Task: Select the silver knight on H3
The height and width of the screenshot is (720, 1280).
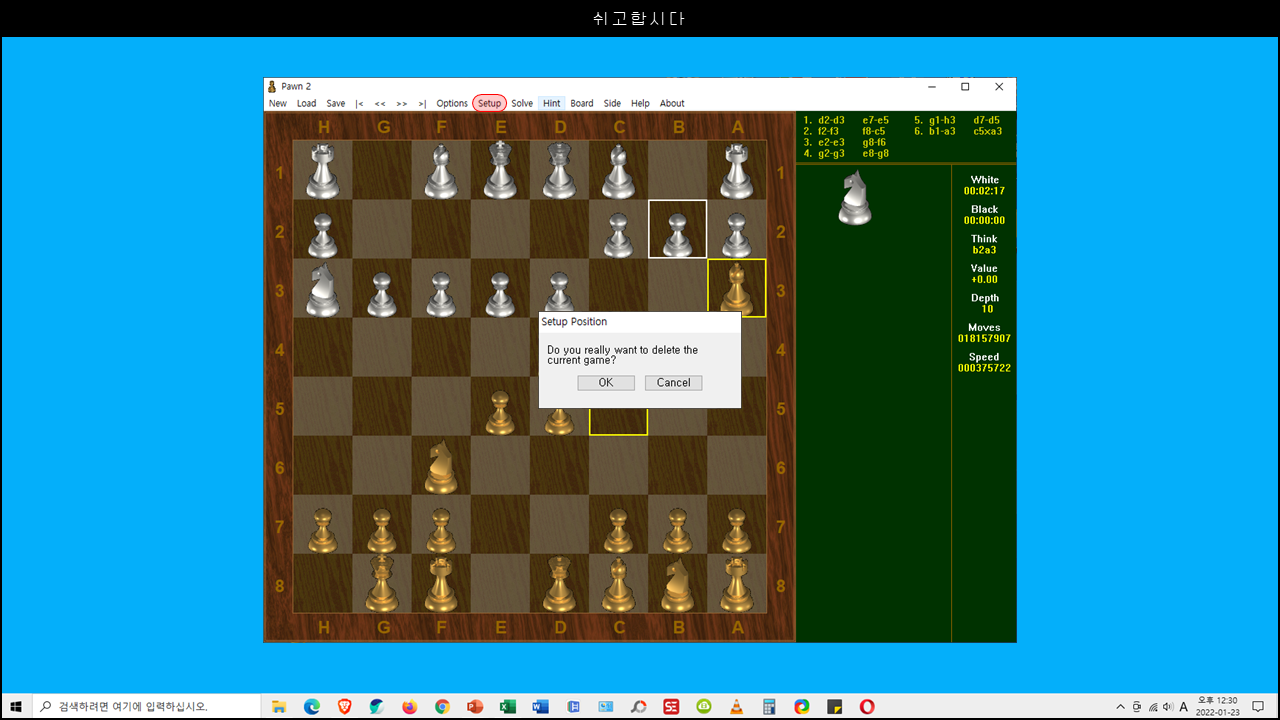Action: [322, 290]
